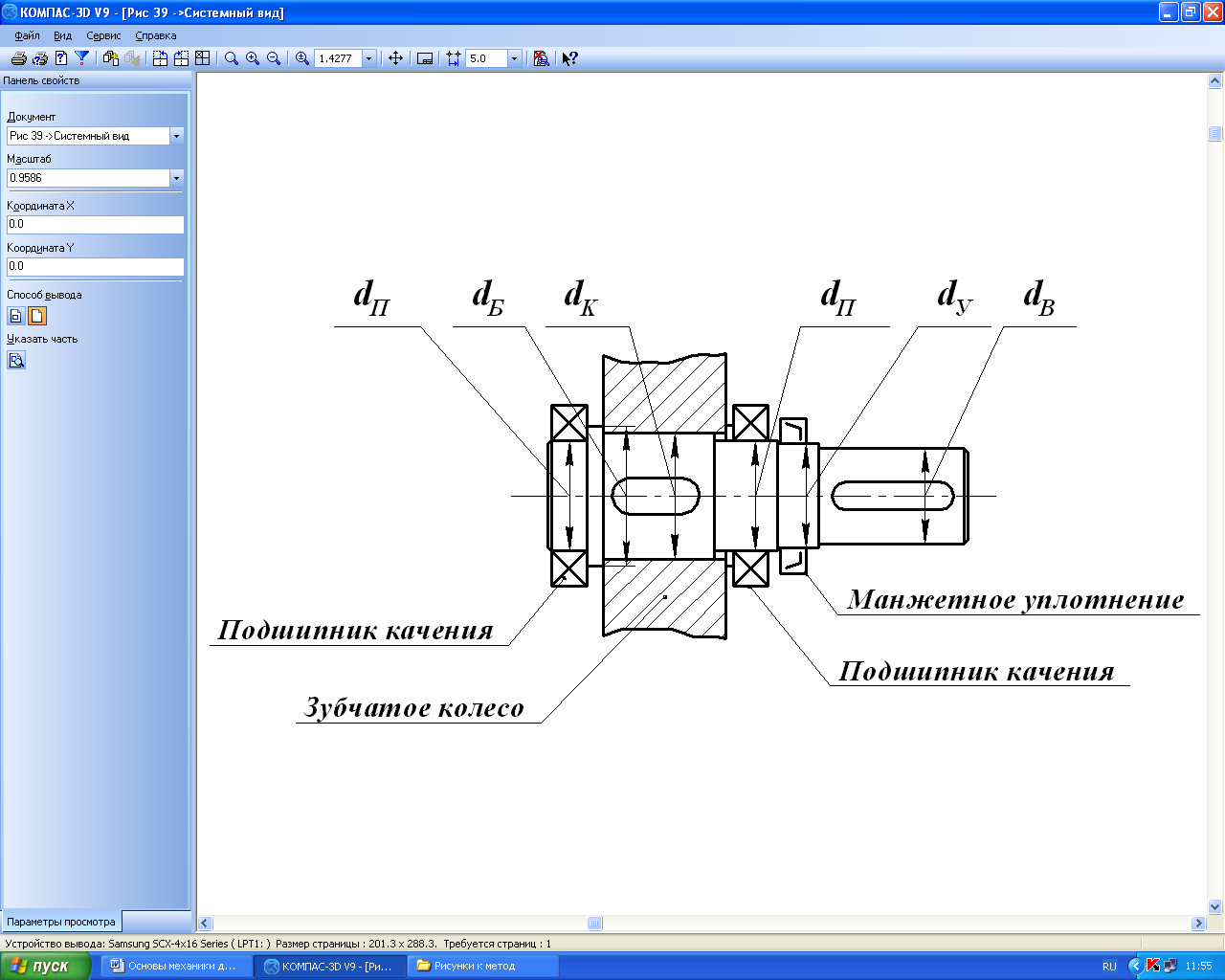Screen dimensions: 1225x980
Task: Open the Сервис menu
Action: [103, 35]
